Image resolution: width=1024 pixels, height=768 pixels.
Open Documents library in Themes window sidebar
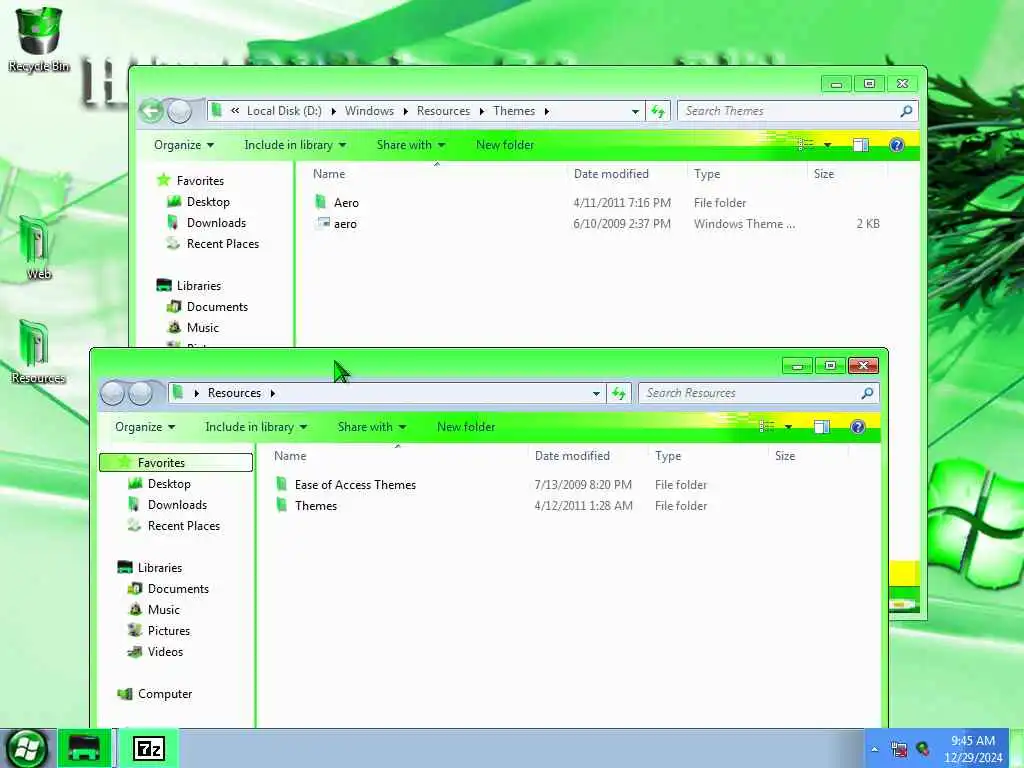tap(207, 306)
